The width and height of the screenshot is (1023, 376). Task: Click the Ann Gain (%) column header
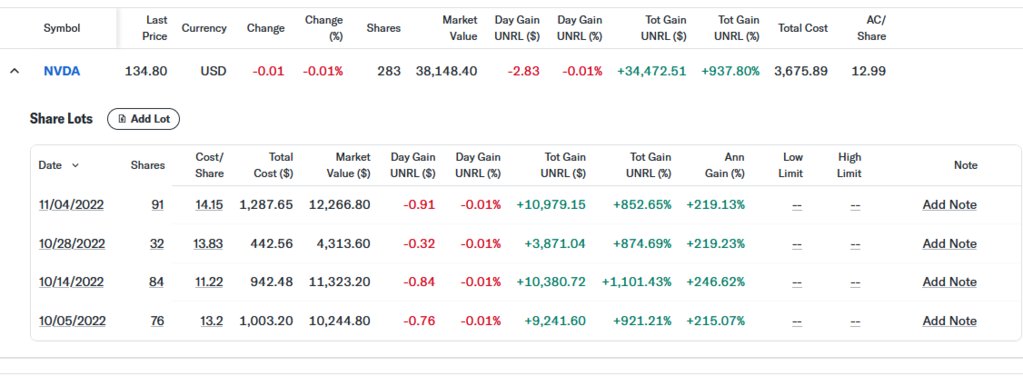(724, 165)
